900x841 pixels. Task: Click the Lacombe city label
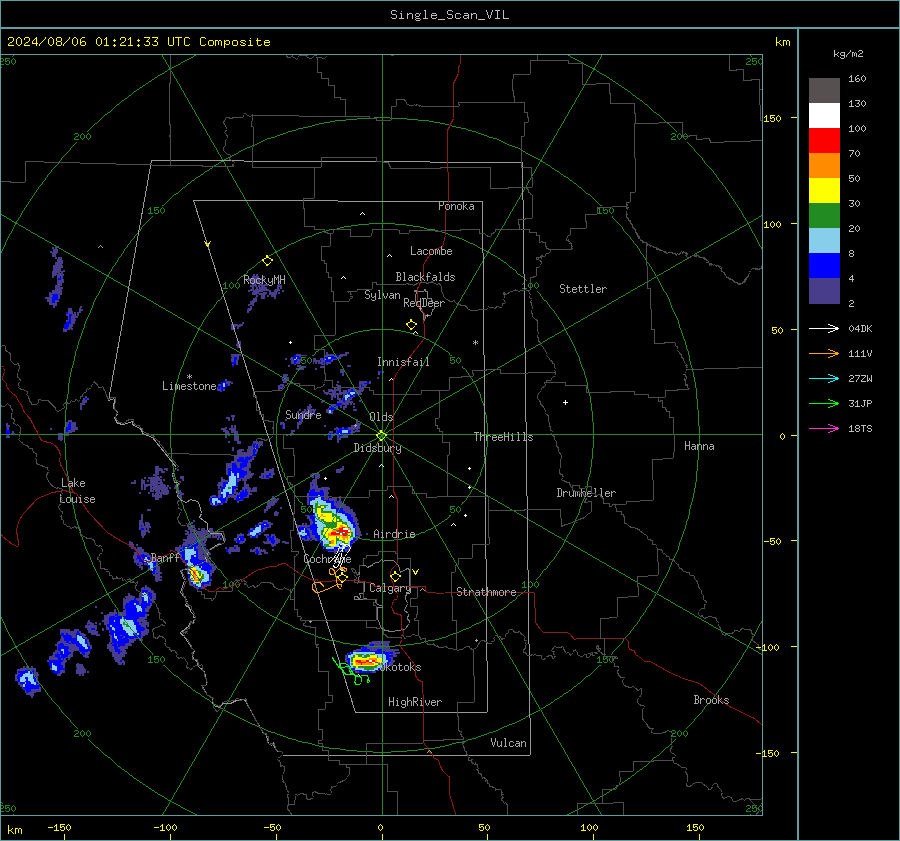click(431, 251)
